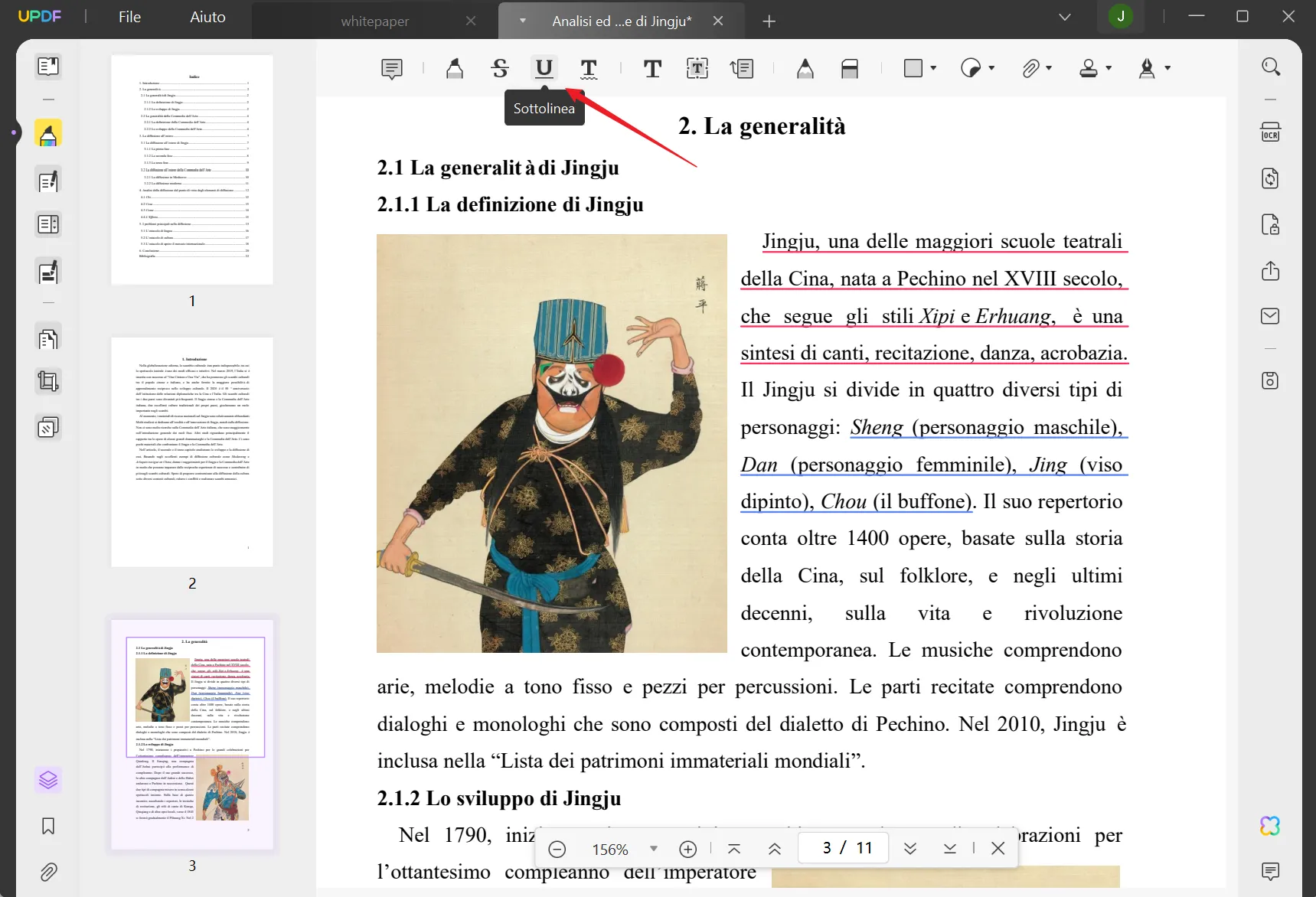Go to the previous page

(775, 848)
